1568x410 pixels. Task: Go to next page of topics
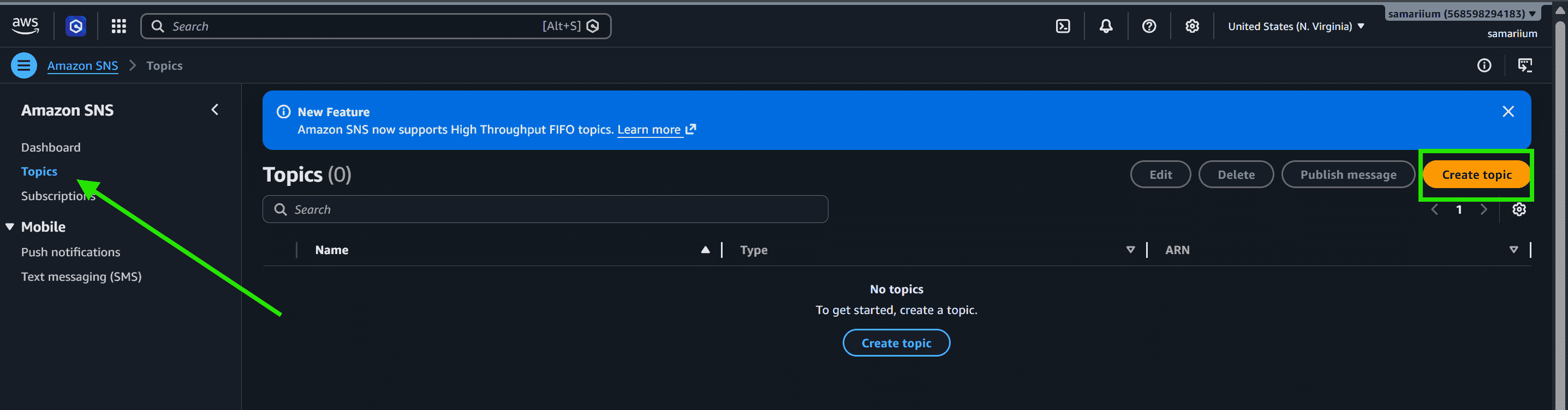coord(1483,209)
